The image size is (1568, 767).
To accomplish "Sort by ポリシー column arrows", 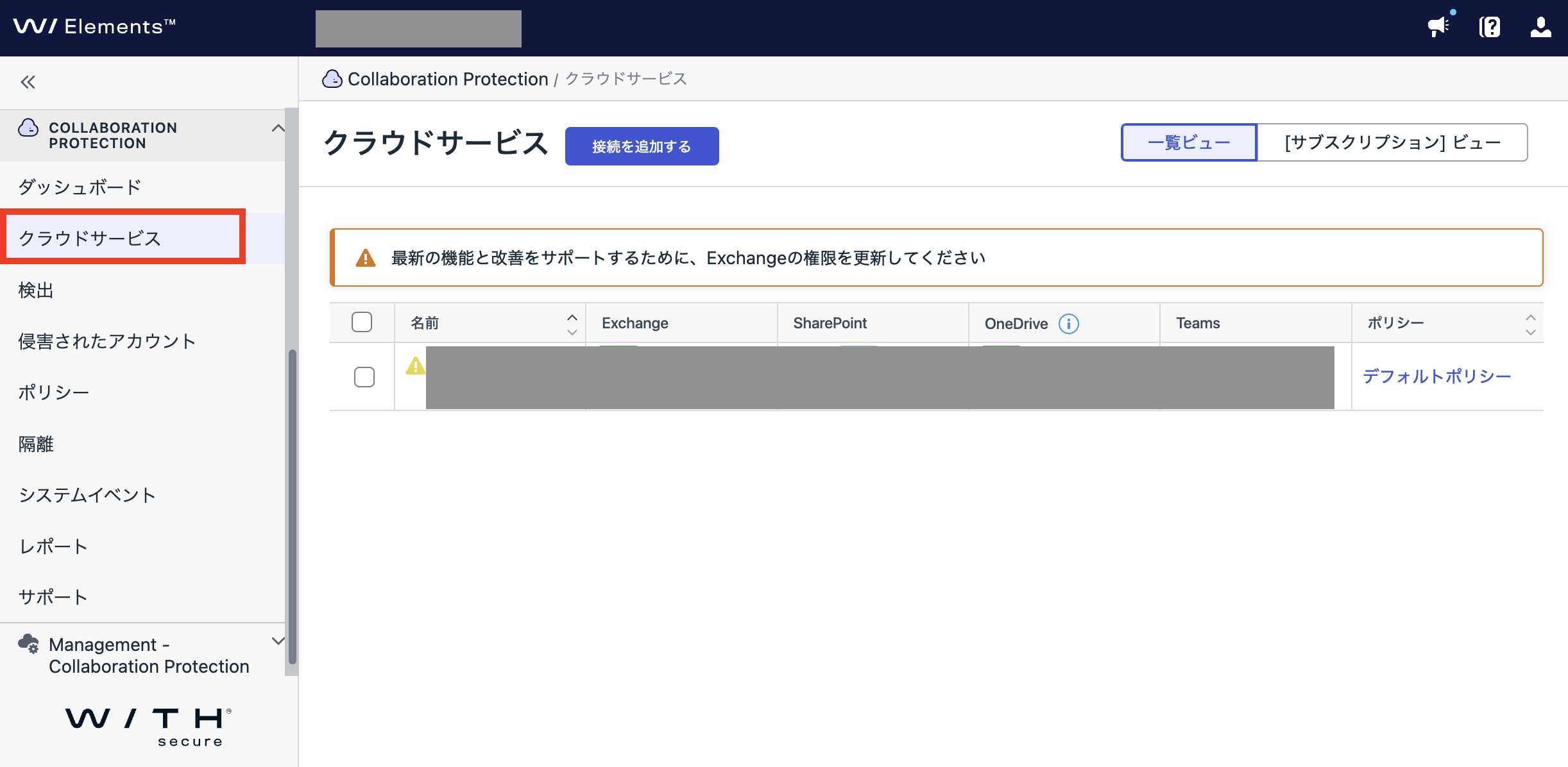I will click(1531, 324).
